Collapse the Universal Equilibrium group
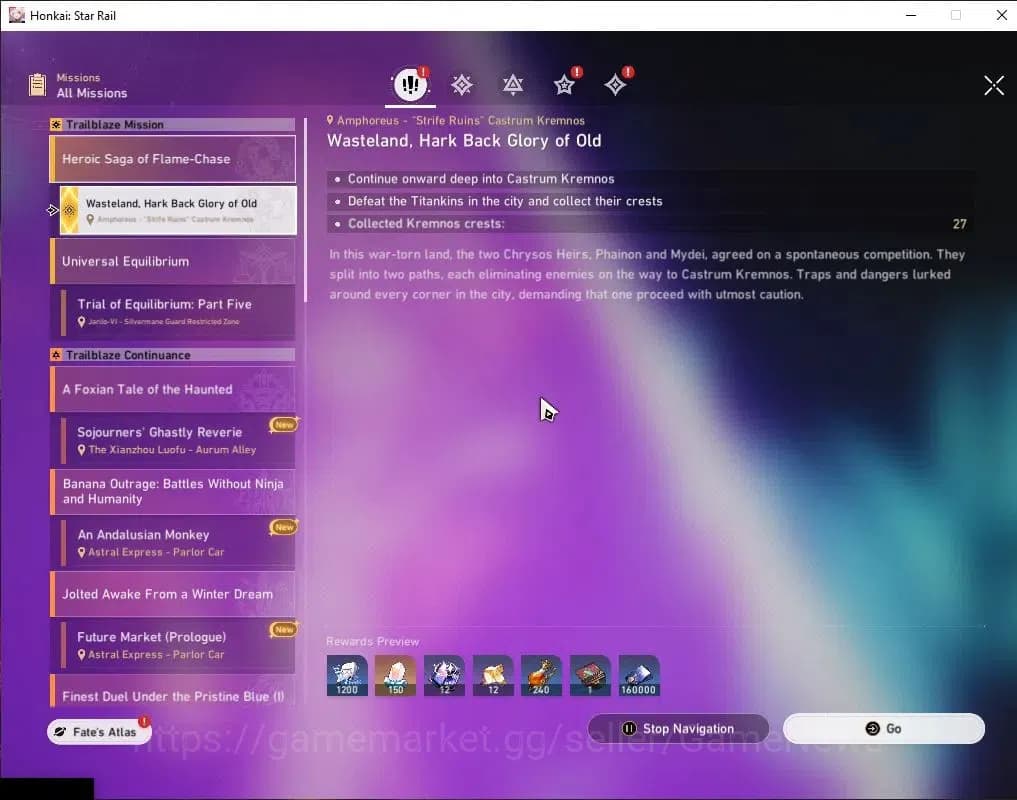Screen dimensions: 1017x800 tap(173, 261)
